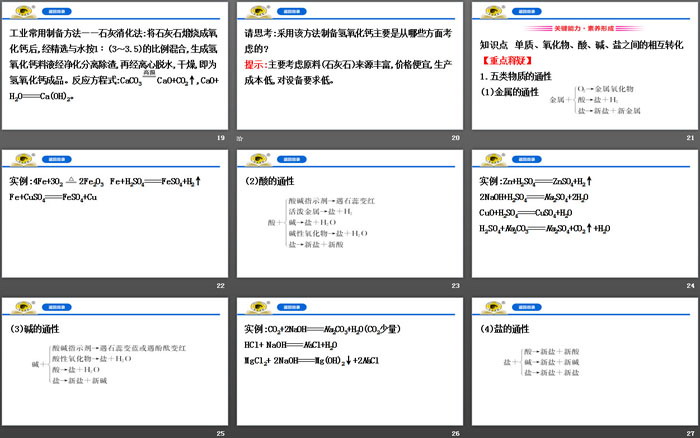Click the logo icon on slide 19
The image size is (700, 438).
pos(20,11)
